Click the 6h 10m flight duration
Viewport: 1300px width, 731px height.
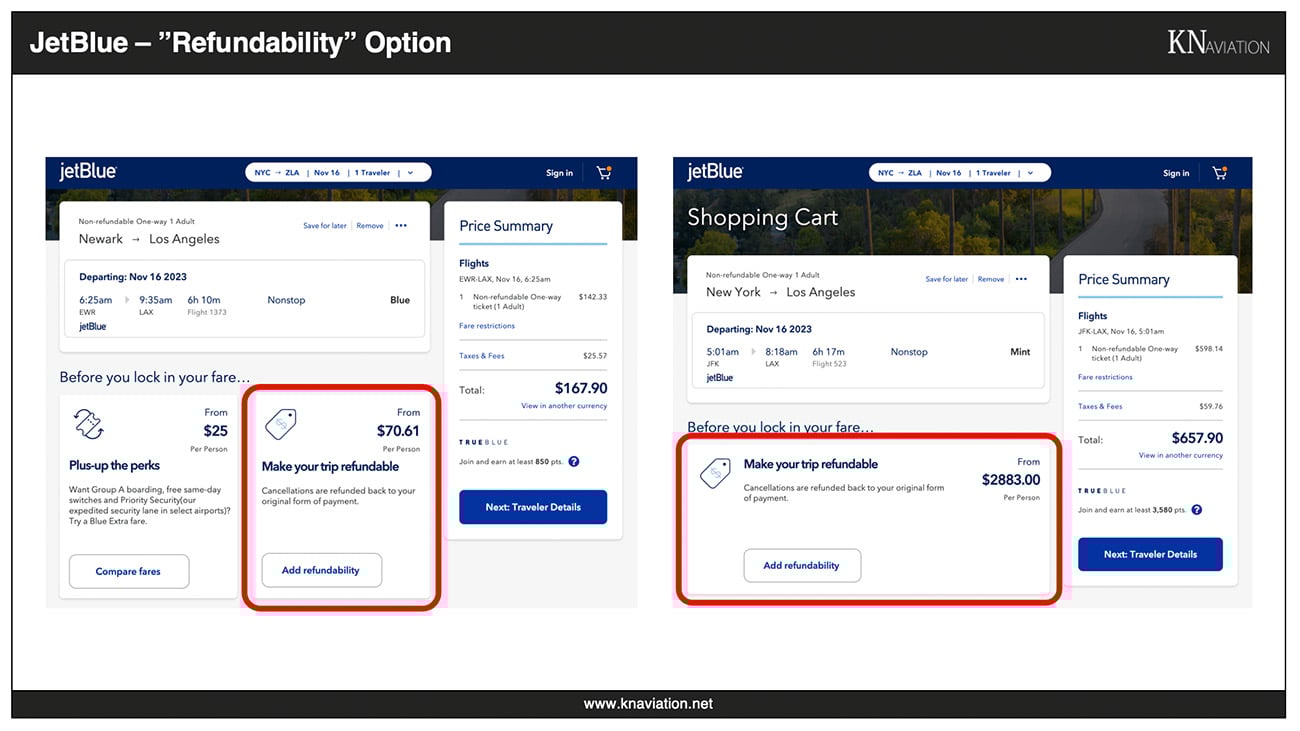tap(203, 300)
